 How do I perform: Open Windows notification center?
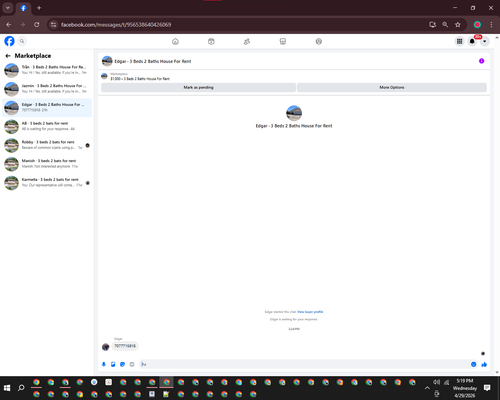487,388
